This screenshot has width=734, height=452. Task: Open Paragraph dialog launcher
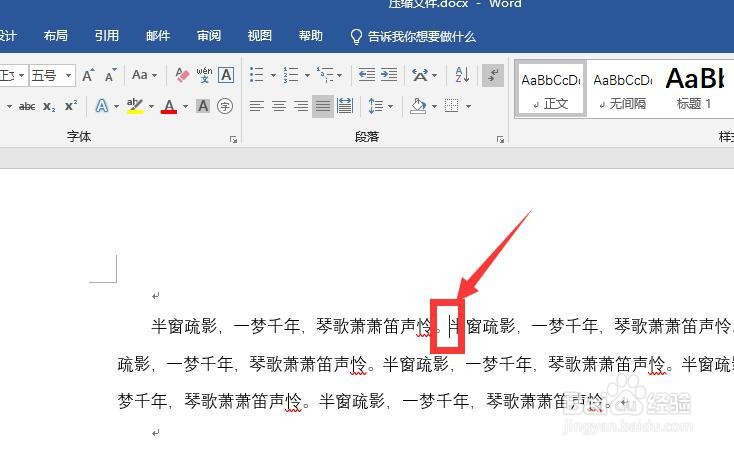pyautogui.click(x=500, y=139)
